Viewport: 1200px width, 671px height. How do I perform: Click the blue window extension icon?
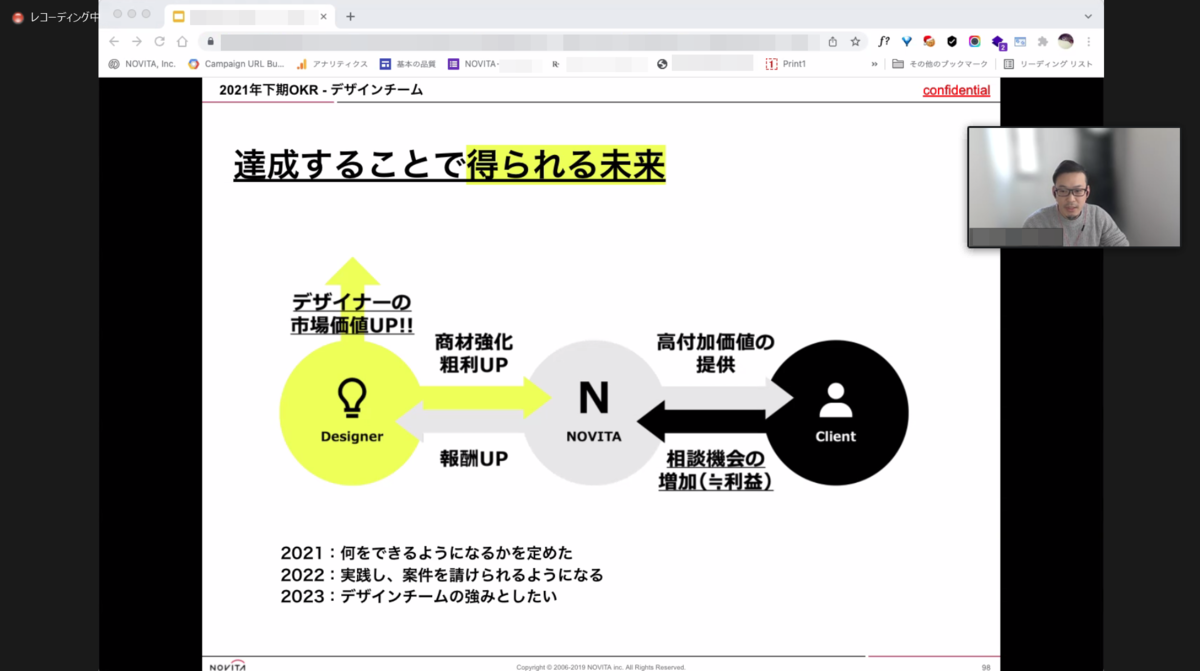[1020, 41]
